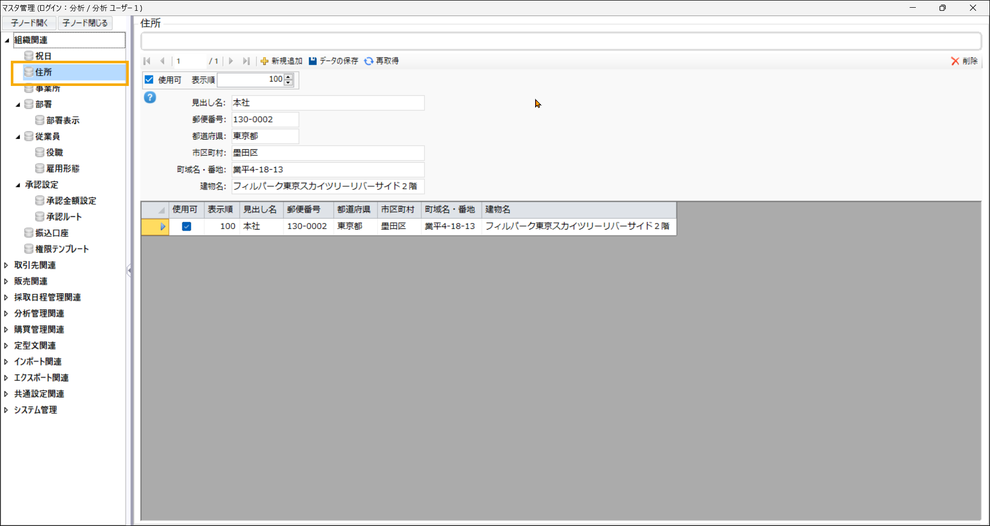Screen dimensions: 990x526
Task: Collapse the 従業員 tree node
Action: (19, 136)
